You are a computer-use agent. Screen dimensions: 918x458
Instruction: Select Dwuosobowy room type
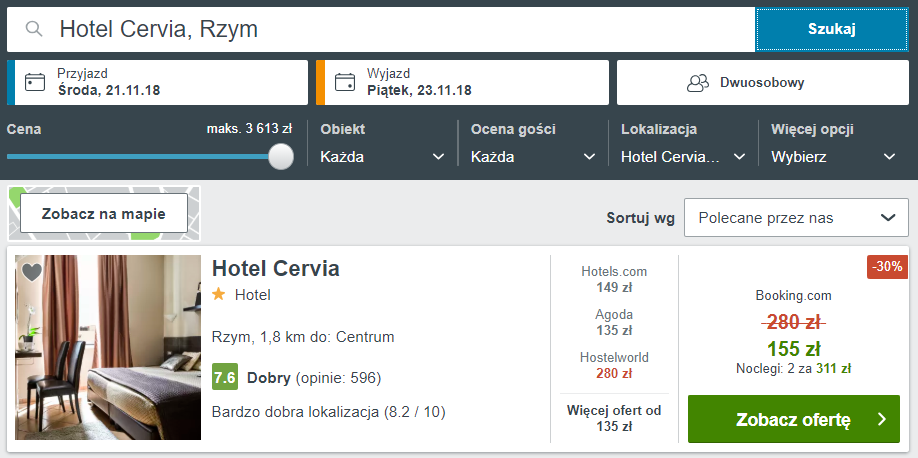tap(763, 83)
